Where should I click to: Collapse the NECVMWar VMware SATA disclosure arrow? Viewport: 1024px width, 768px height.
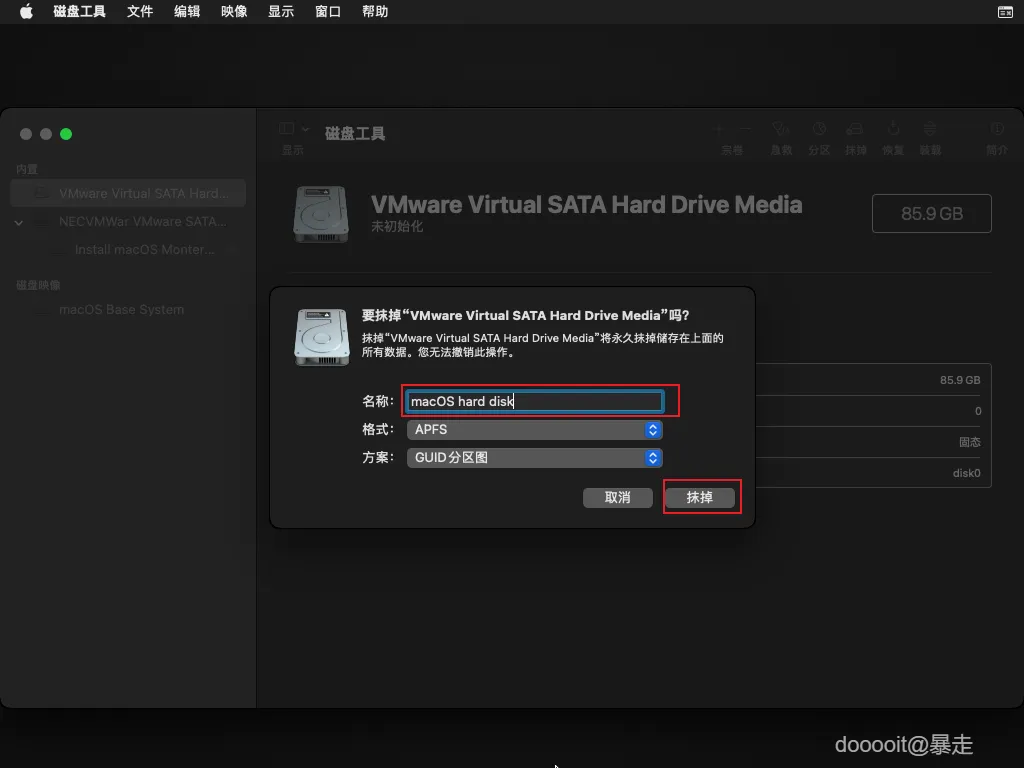point(19,223)
